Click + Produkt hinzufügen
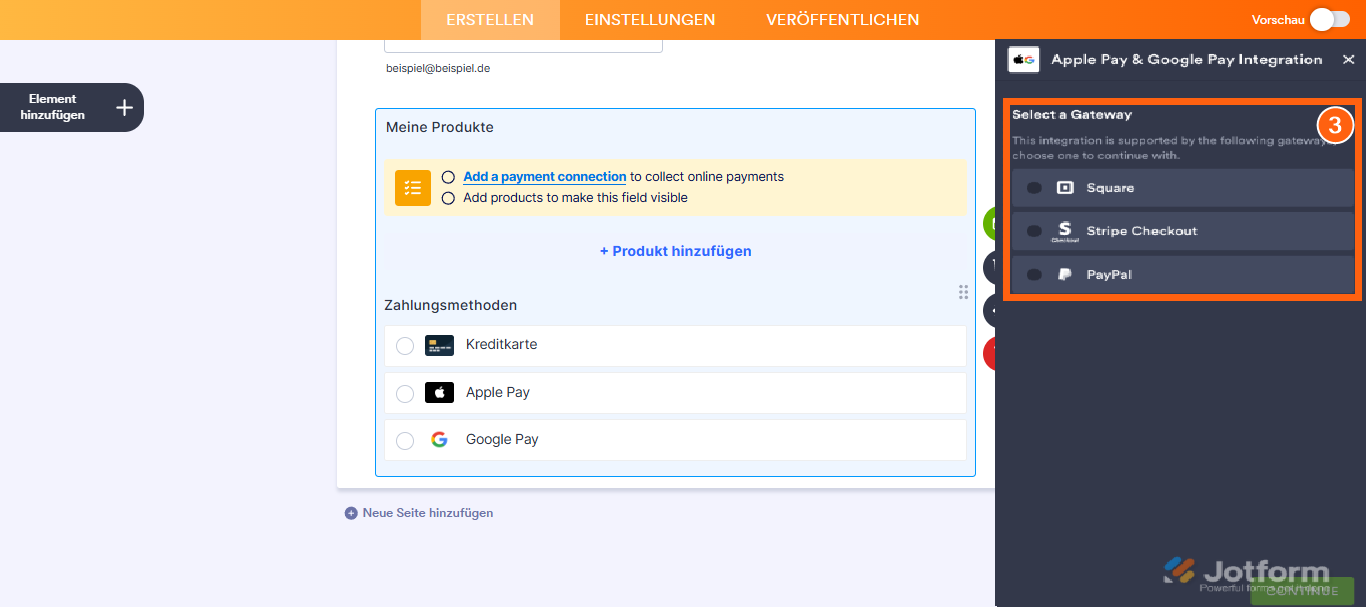The width and height of the screenshot is (1366, 607). [x=676, y=251]
